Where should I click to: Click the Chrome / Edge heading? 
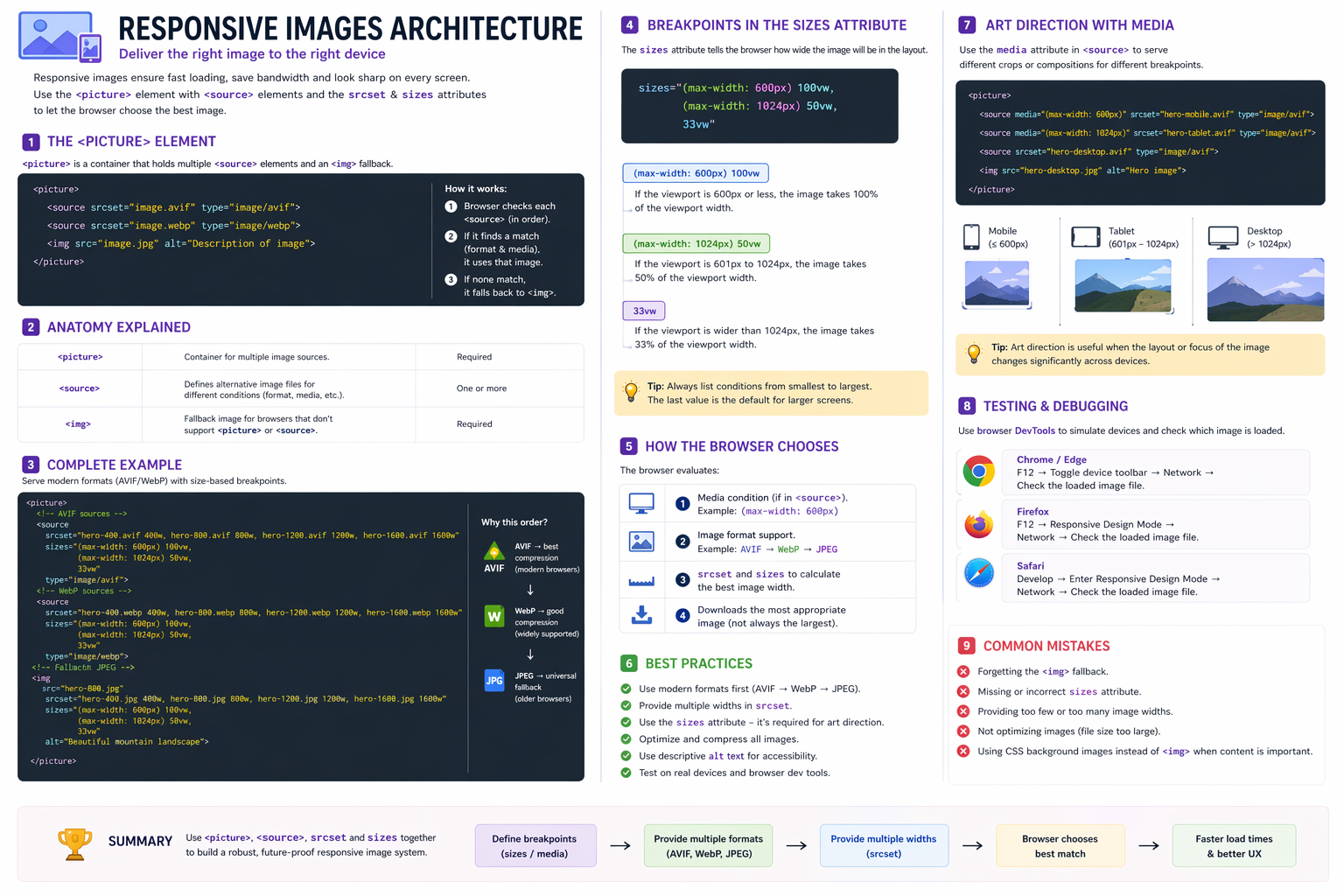[x=1051, y=459]
